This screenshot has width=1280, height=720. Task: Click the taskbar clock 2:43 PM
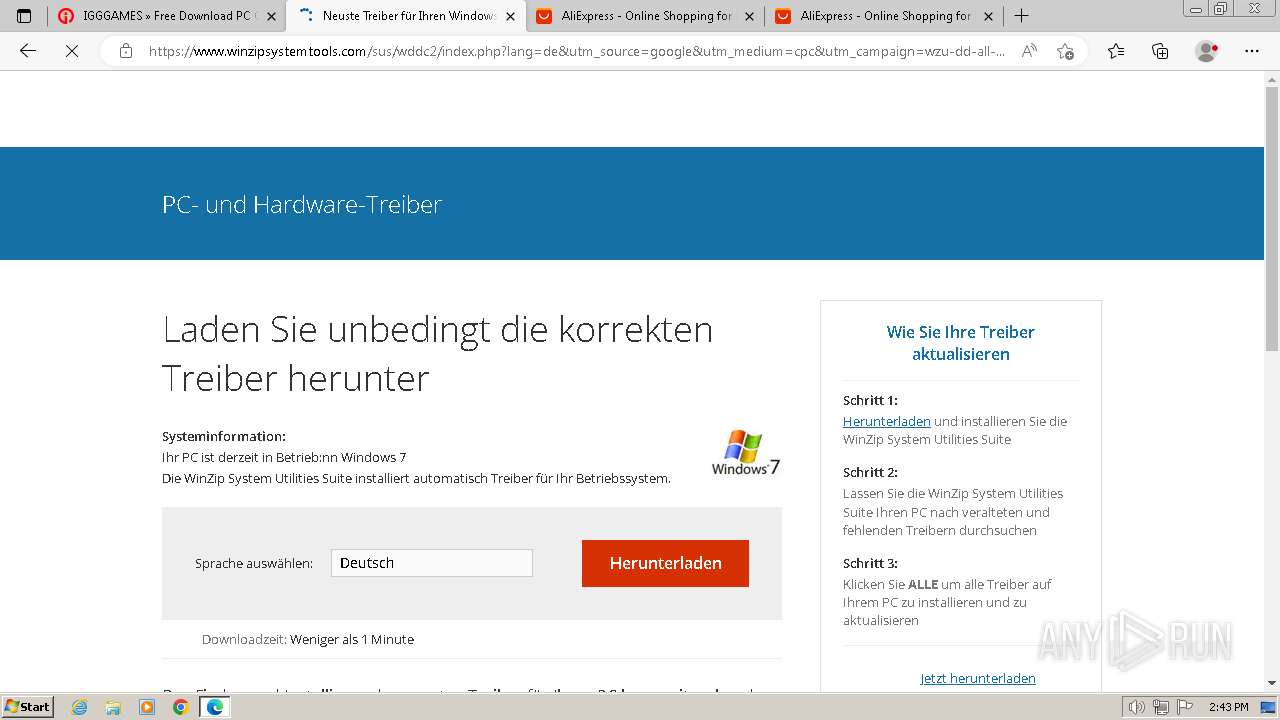point(1228,707)
